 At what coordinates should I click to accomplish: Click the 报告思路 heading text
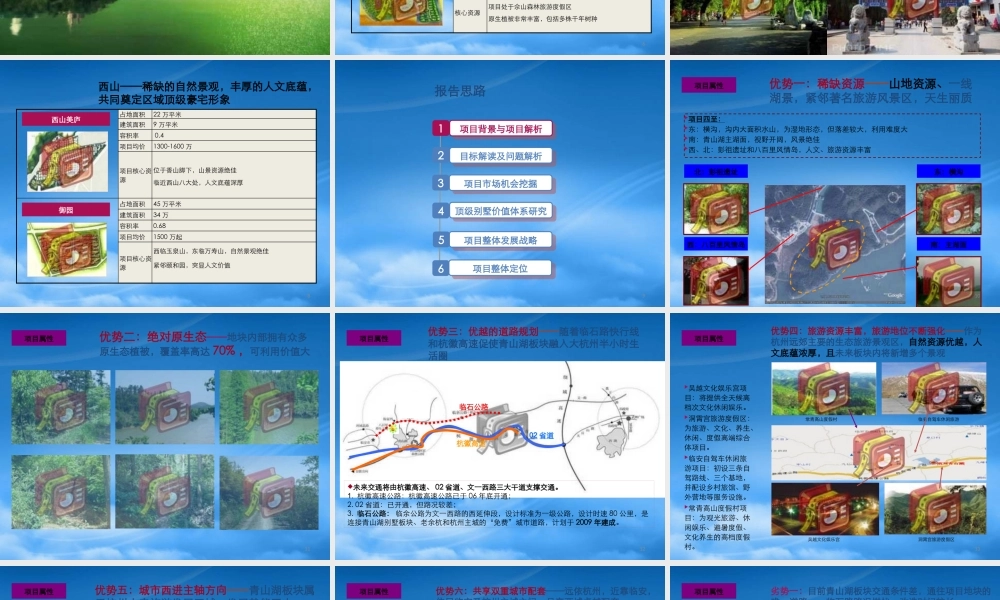(460, 91)
